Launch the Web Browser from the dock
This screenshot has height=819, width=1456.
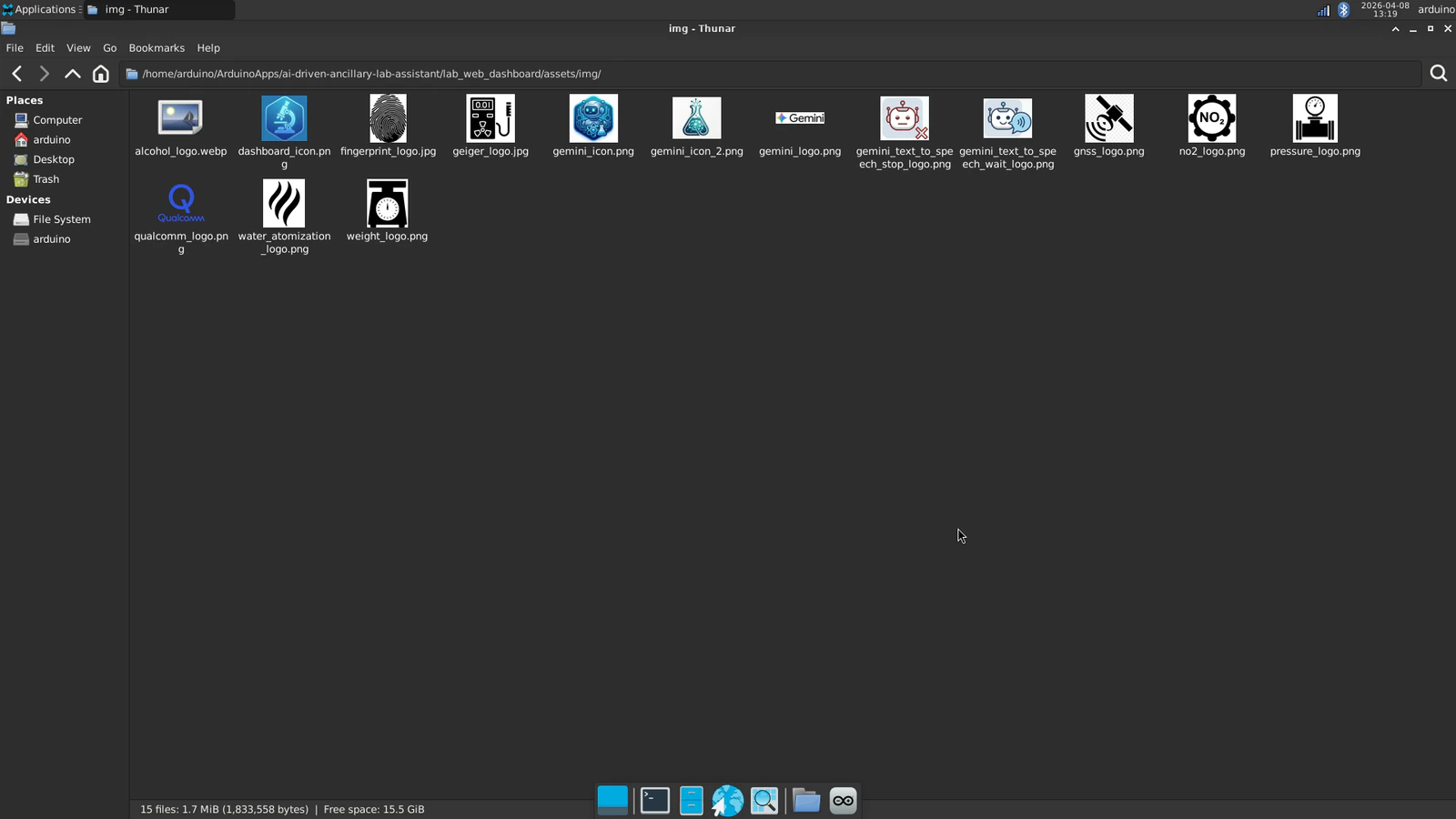point(727,800)
